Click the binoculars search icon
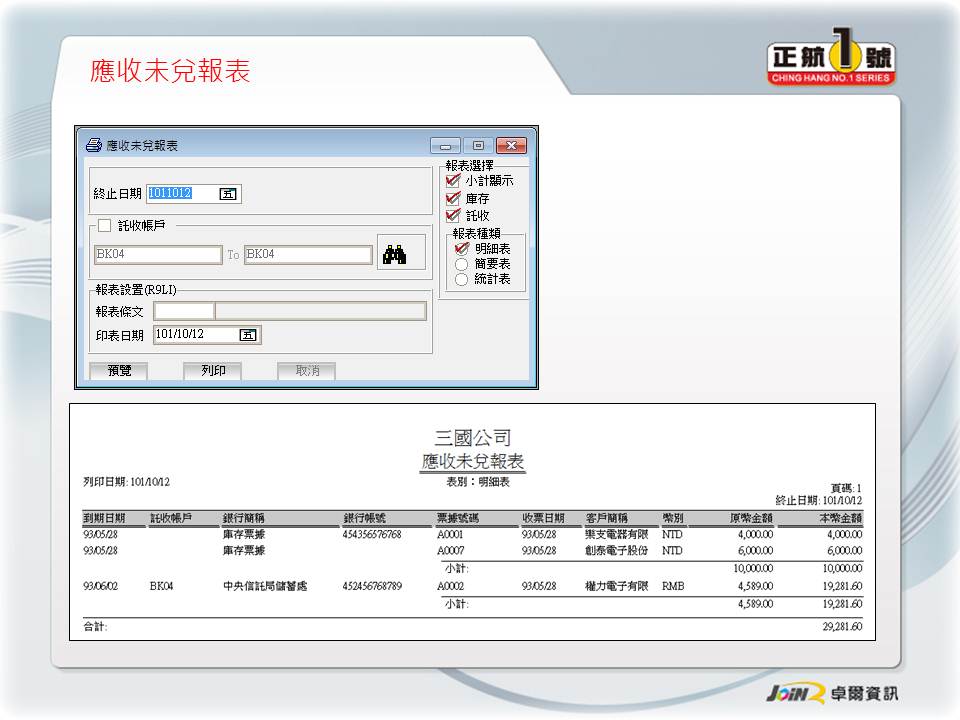 click(395, 254)
